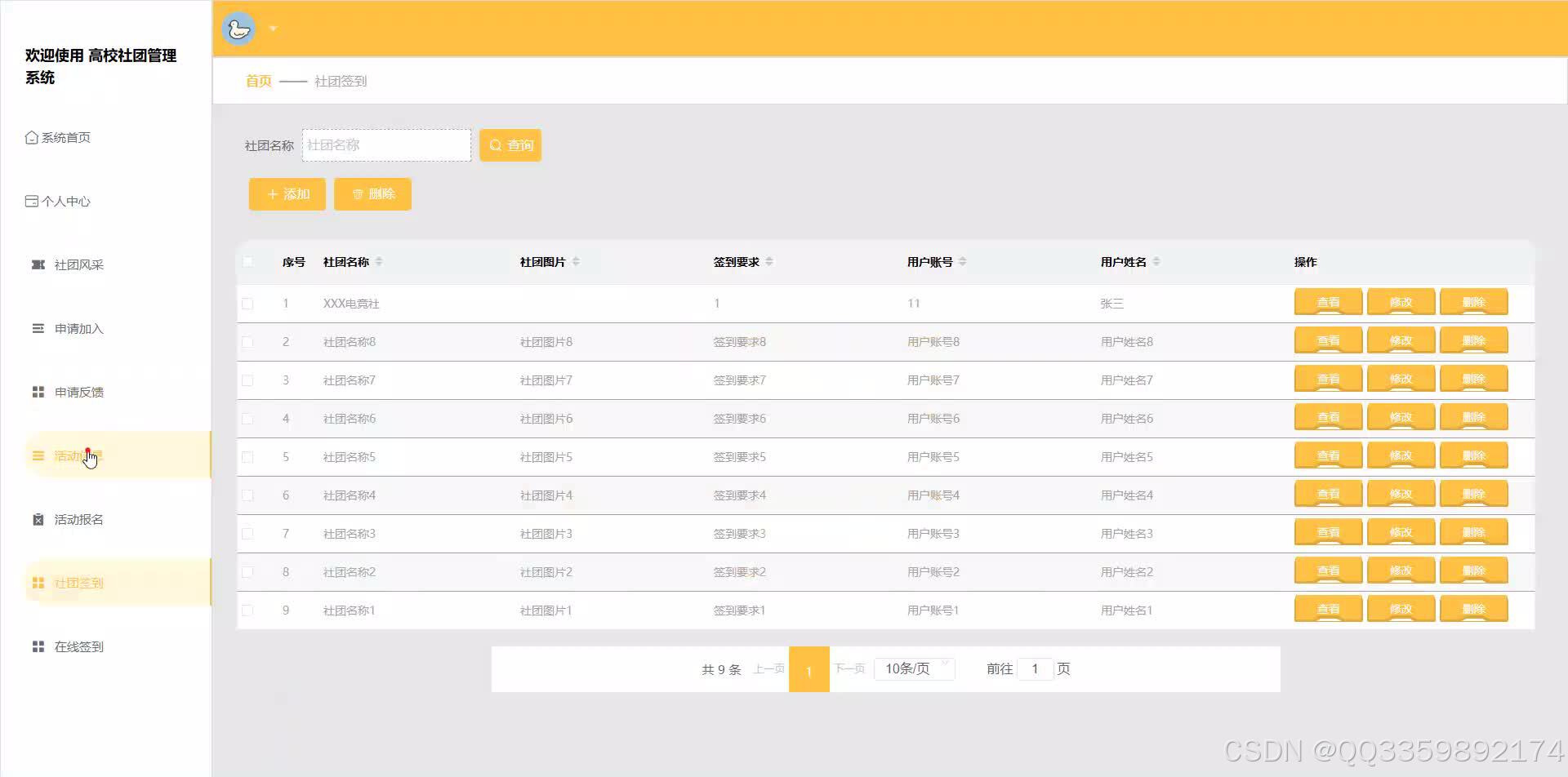Viewport: 1568px width, 777px height.
Task: Click the 社团签到 grid icon
Action: 38,583
